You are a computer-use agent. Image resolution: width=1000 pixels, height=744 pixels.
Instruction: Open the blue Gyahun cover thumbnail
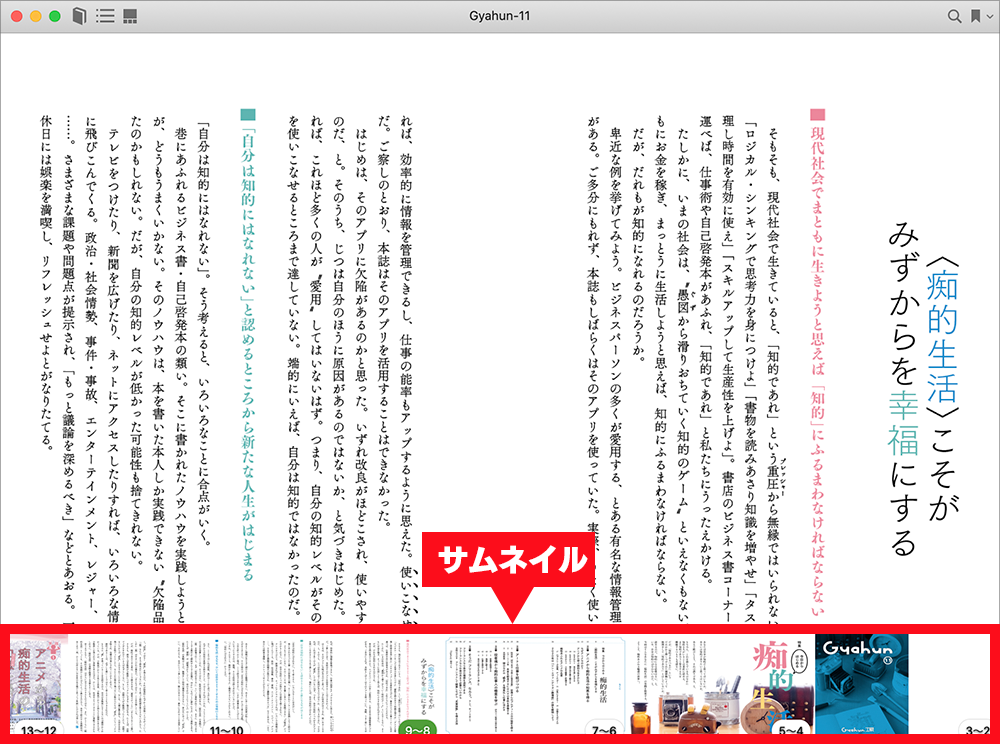coord(862,685)
